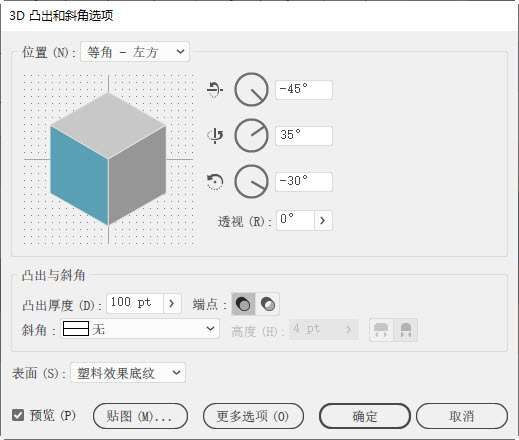This screenshot has width=519, height=440.
Task: Click the 贴图 map art button
Action: click(140, 416)
